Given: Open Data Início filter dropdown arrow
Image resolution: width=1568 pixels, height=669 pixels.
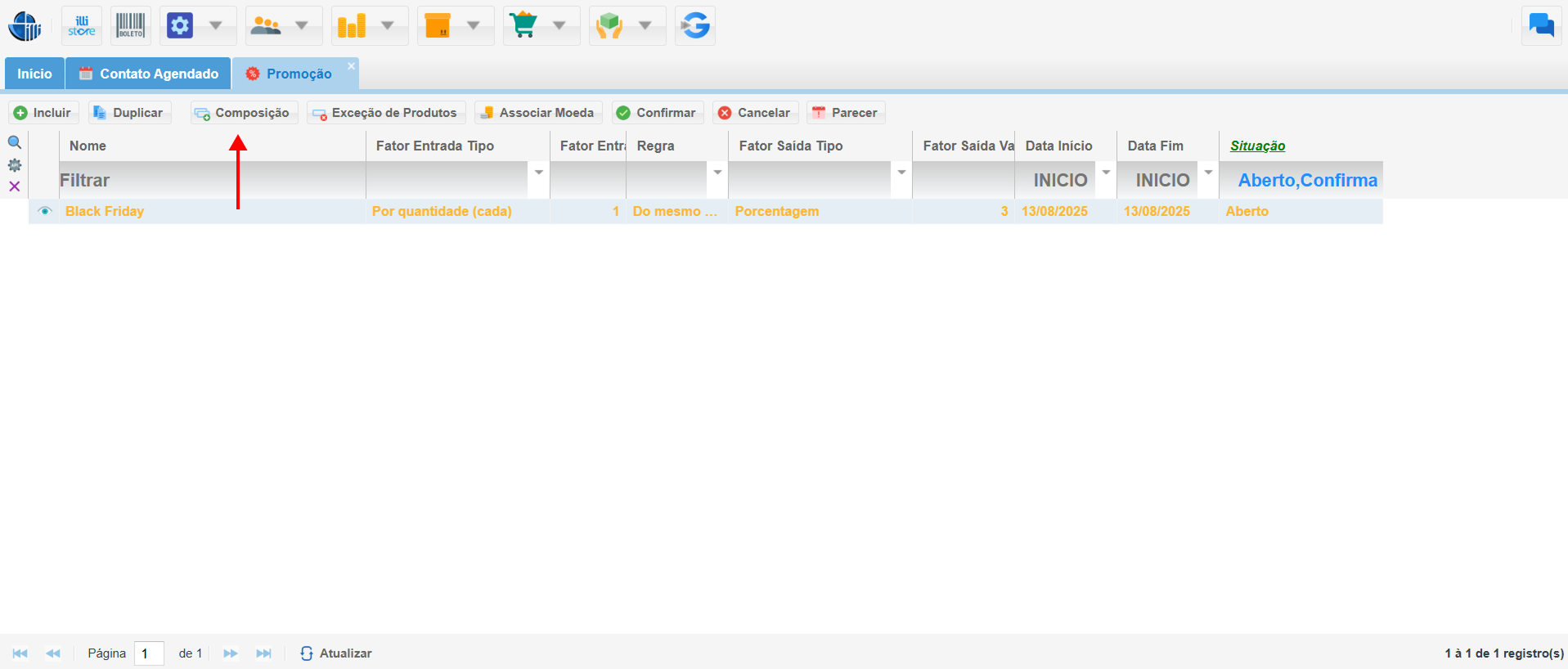Looking at the screenshot, I should (1106, 173).
